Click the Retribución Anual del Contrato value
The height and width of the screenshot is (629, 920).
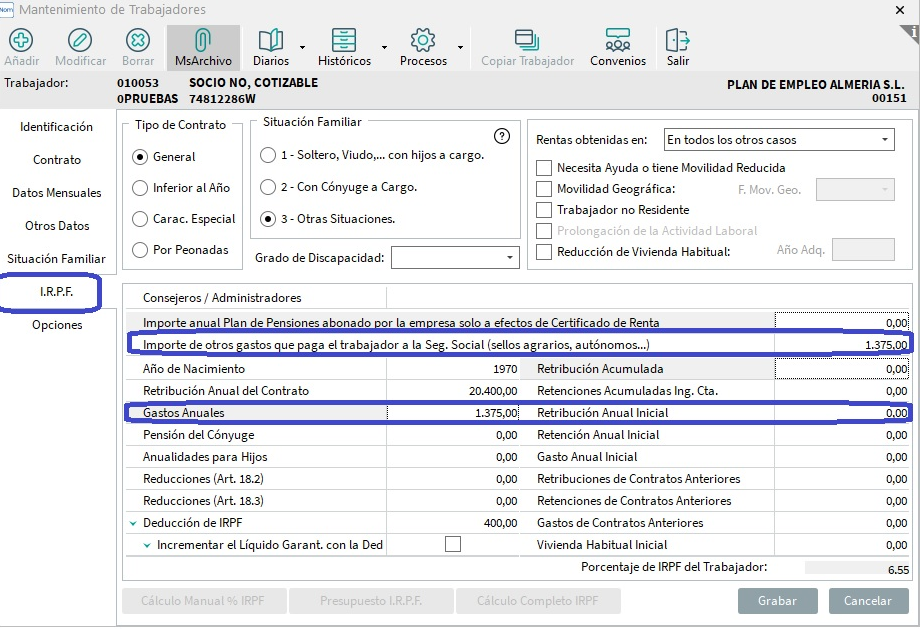click(x=453, y=391)
